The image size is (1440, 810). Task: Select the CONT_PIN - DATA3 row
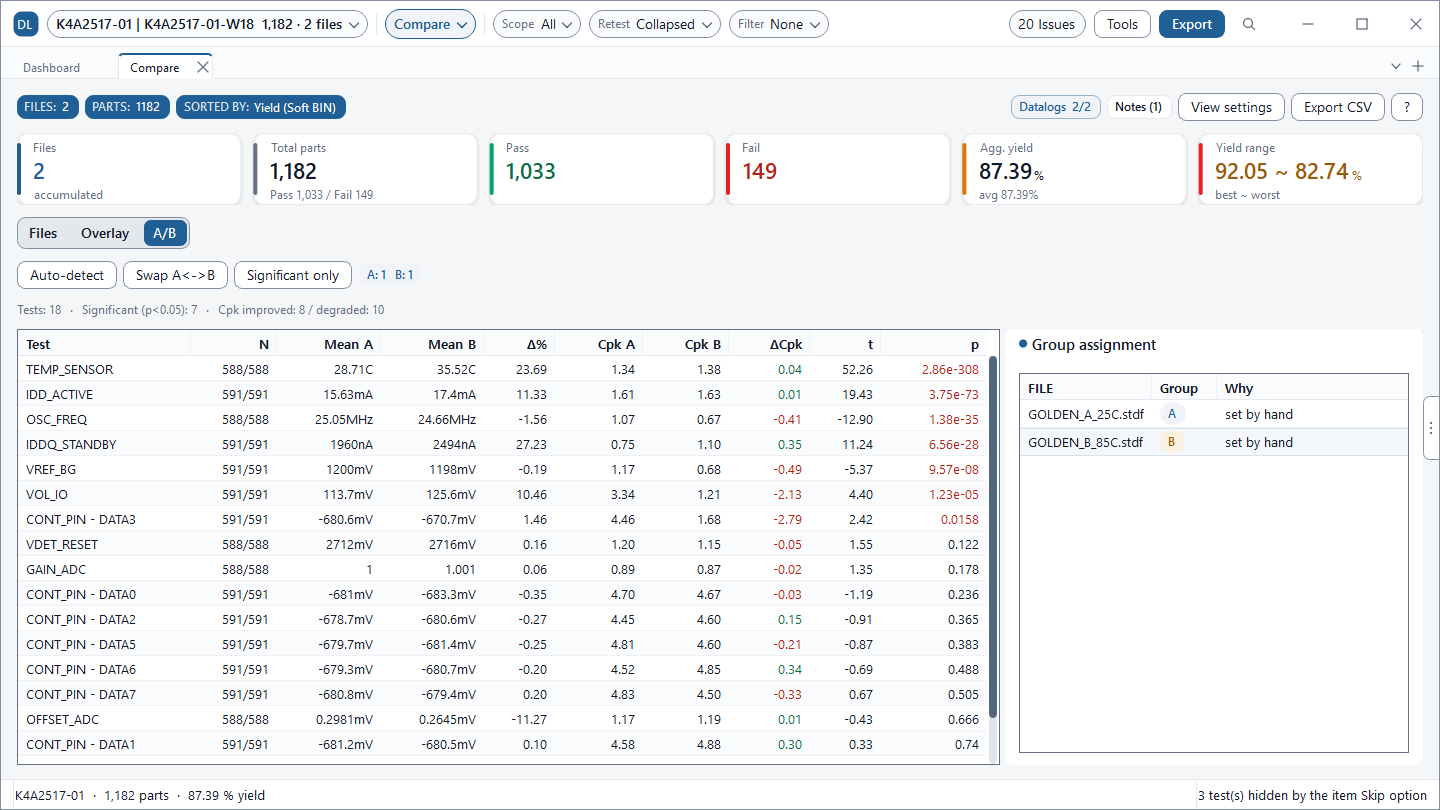click(x=503, y=519)
